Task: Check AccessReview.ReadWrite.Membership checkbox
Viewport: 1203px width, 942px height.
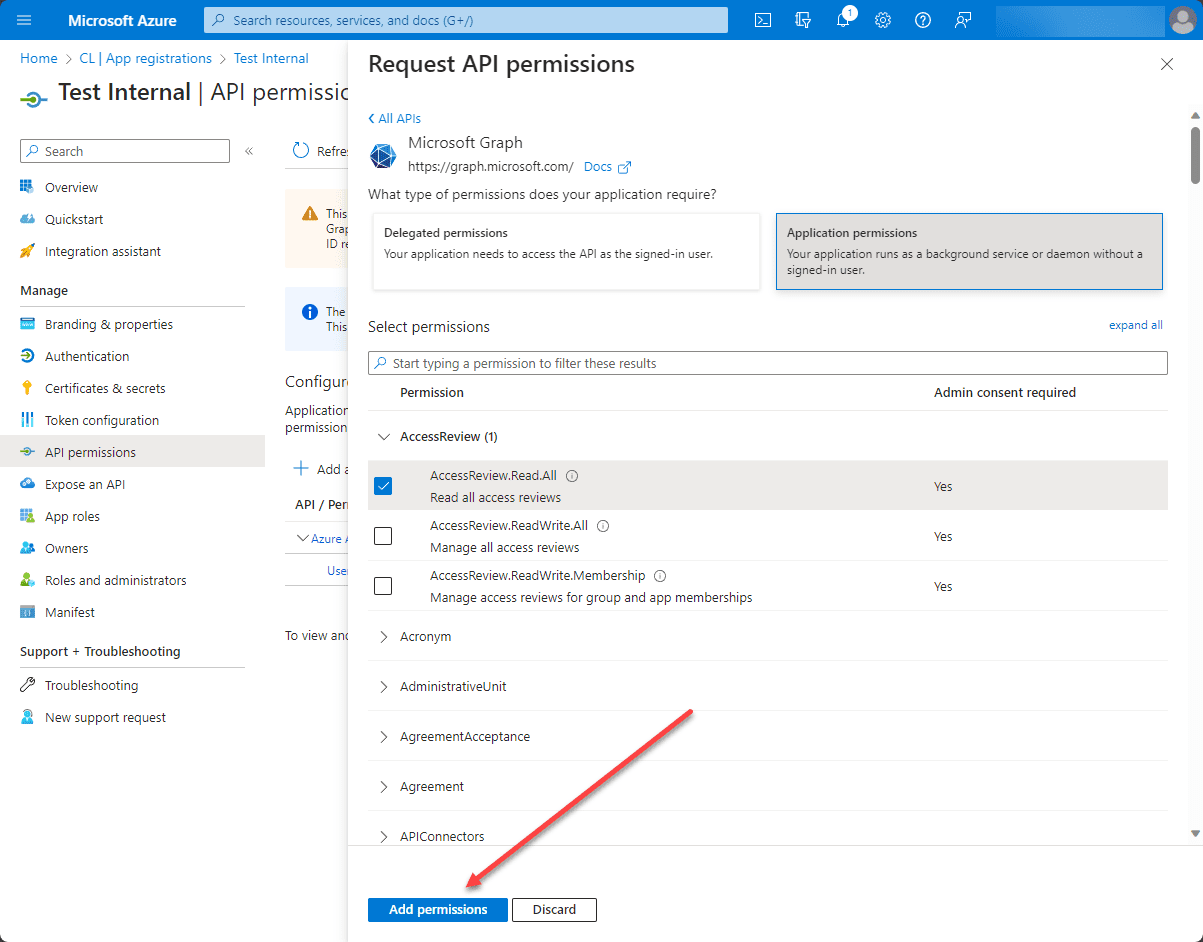Action: pos(383,586)
